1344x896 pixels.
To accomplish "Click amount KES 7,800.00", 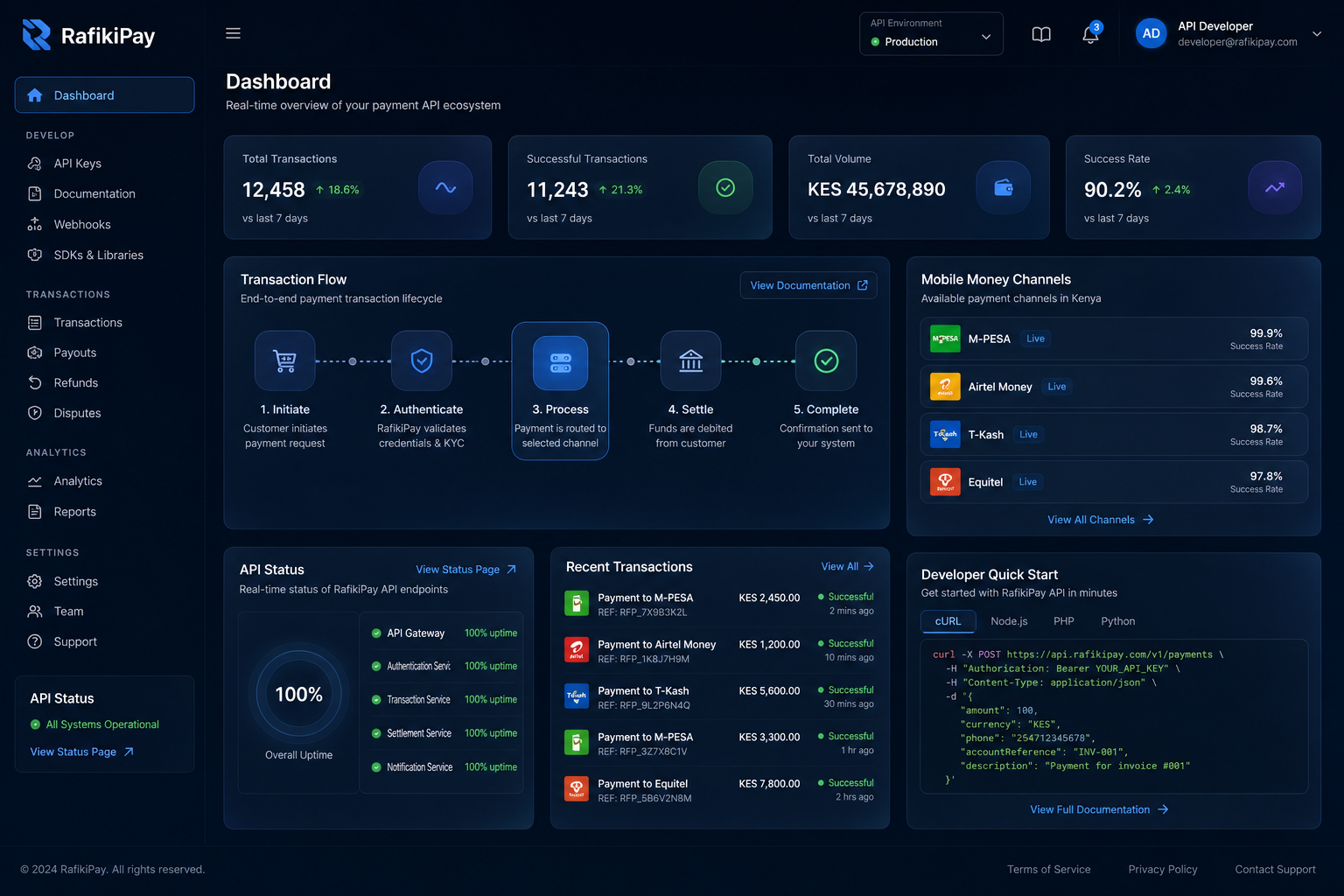I will click(x=769, y=784).
